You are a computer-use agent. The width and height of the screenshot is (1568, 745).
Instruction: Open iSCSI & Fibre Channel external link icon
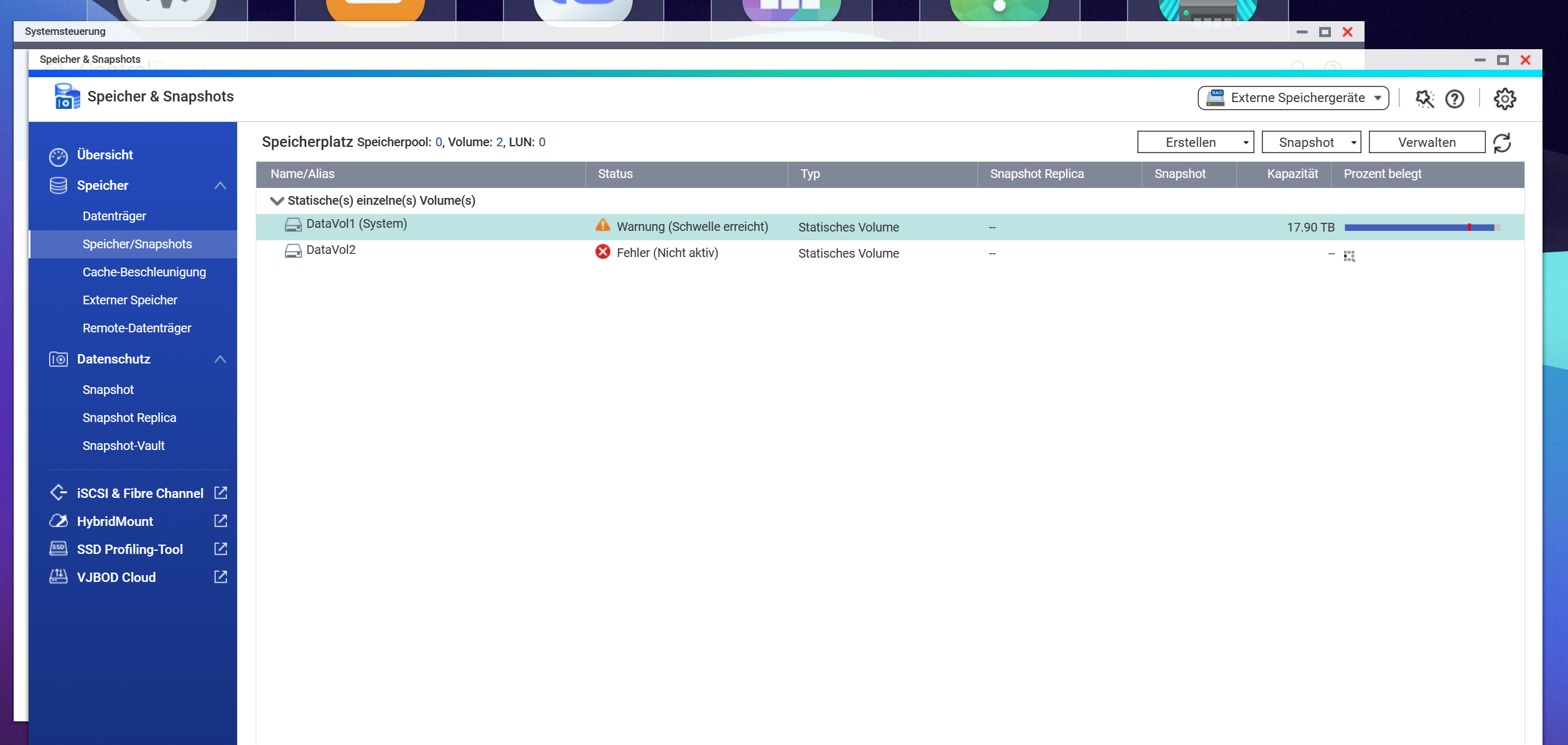220,493
